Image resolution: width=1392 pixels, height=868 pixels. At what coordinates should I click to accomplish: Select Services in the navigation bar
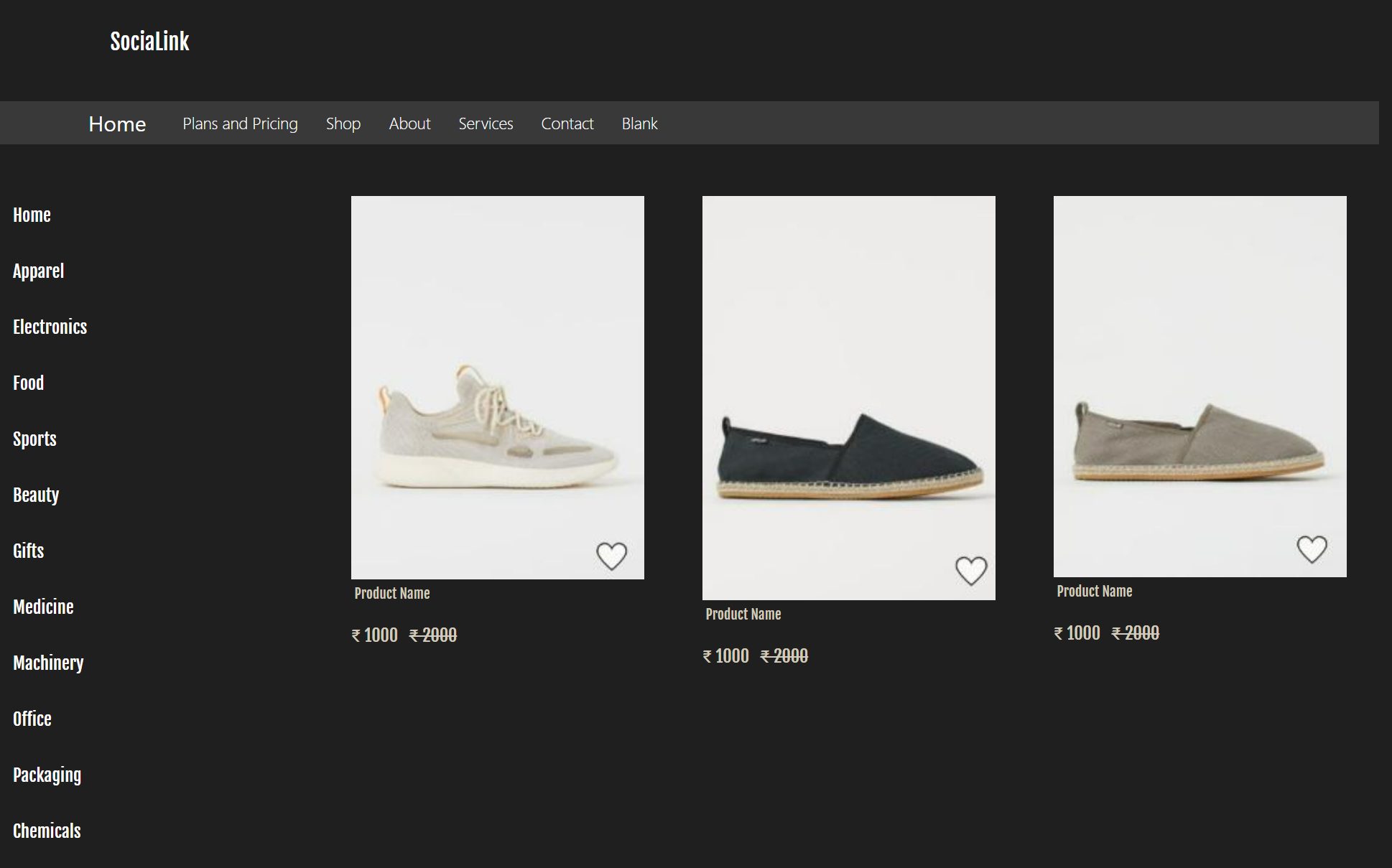coord(486,123)
